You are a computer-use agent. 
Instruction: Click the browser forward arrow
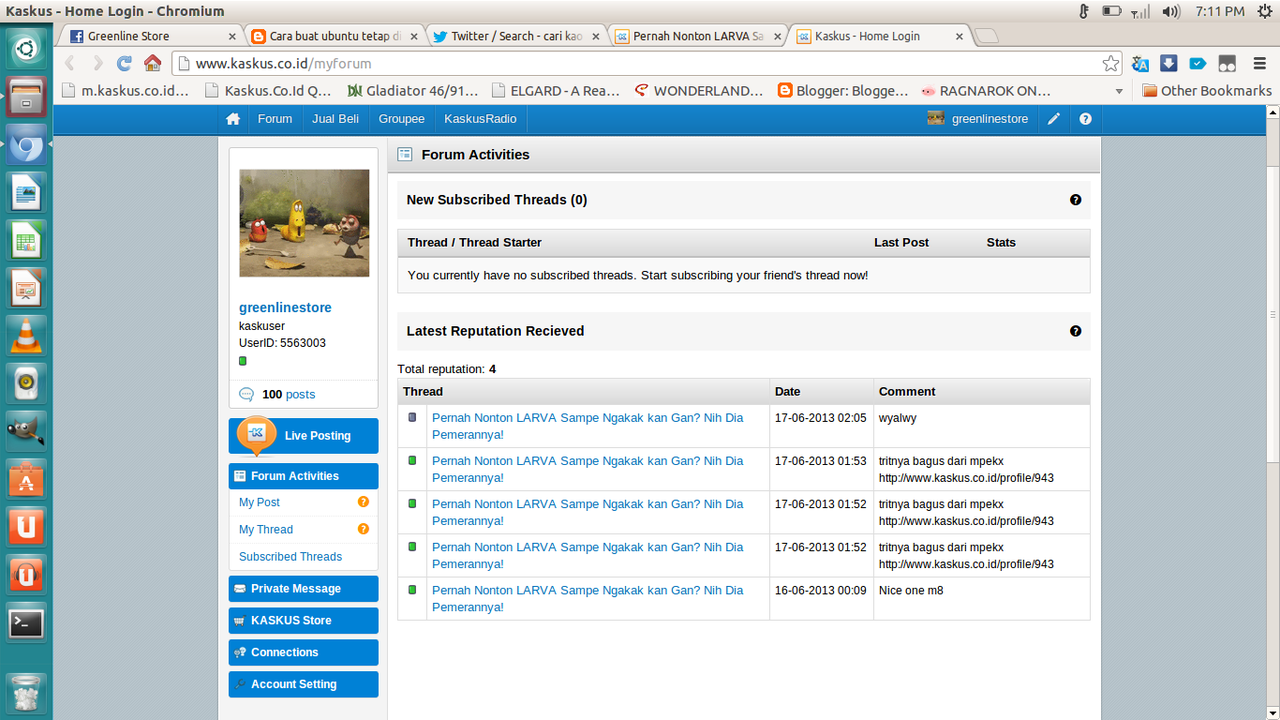[97, 63]
